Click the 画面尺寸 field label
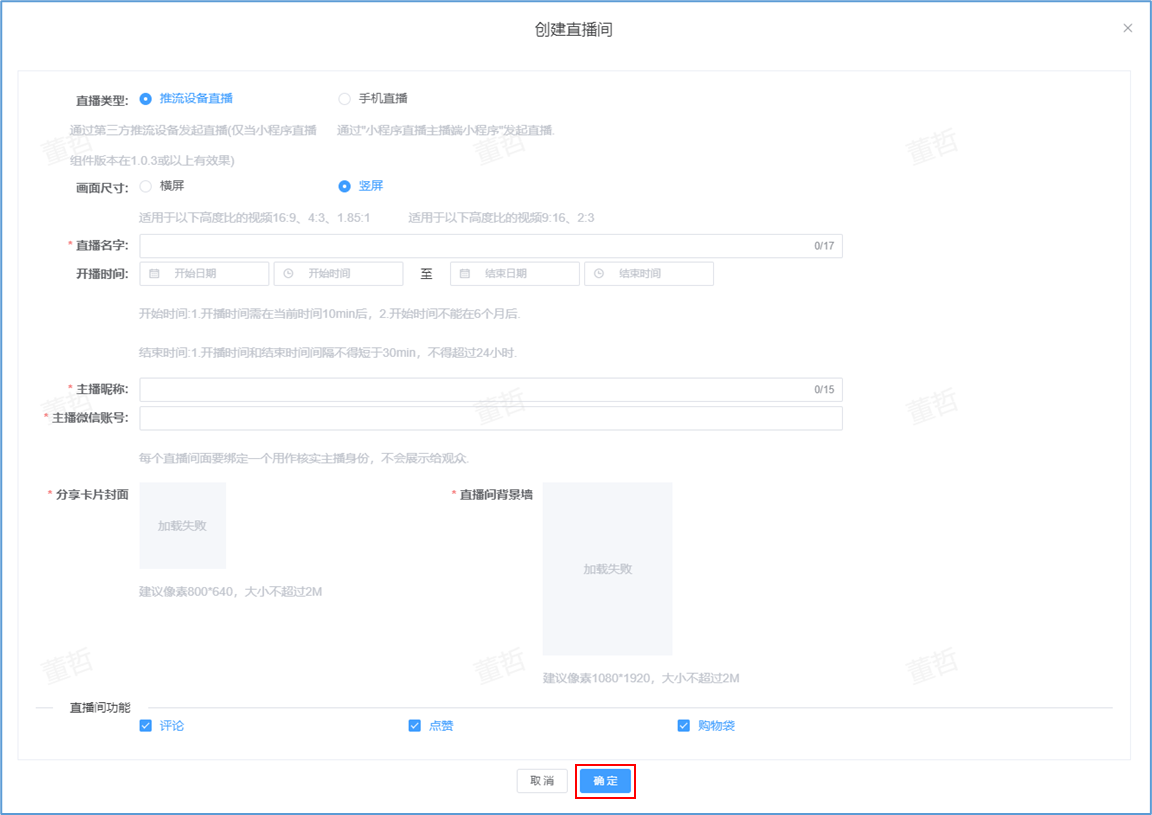This screenshot has width=1152, height=815. click(102, 188)
